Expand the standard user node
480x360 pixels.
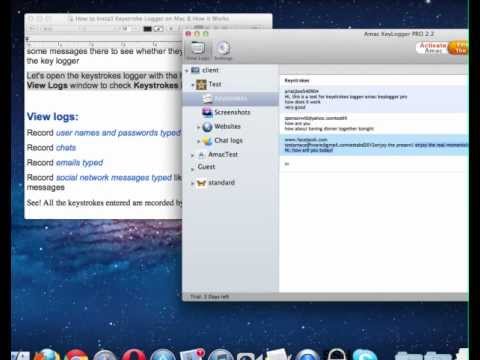point(192,183)
